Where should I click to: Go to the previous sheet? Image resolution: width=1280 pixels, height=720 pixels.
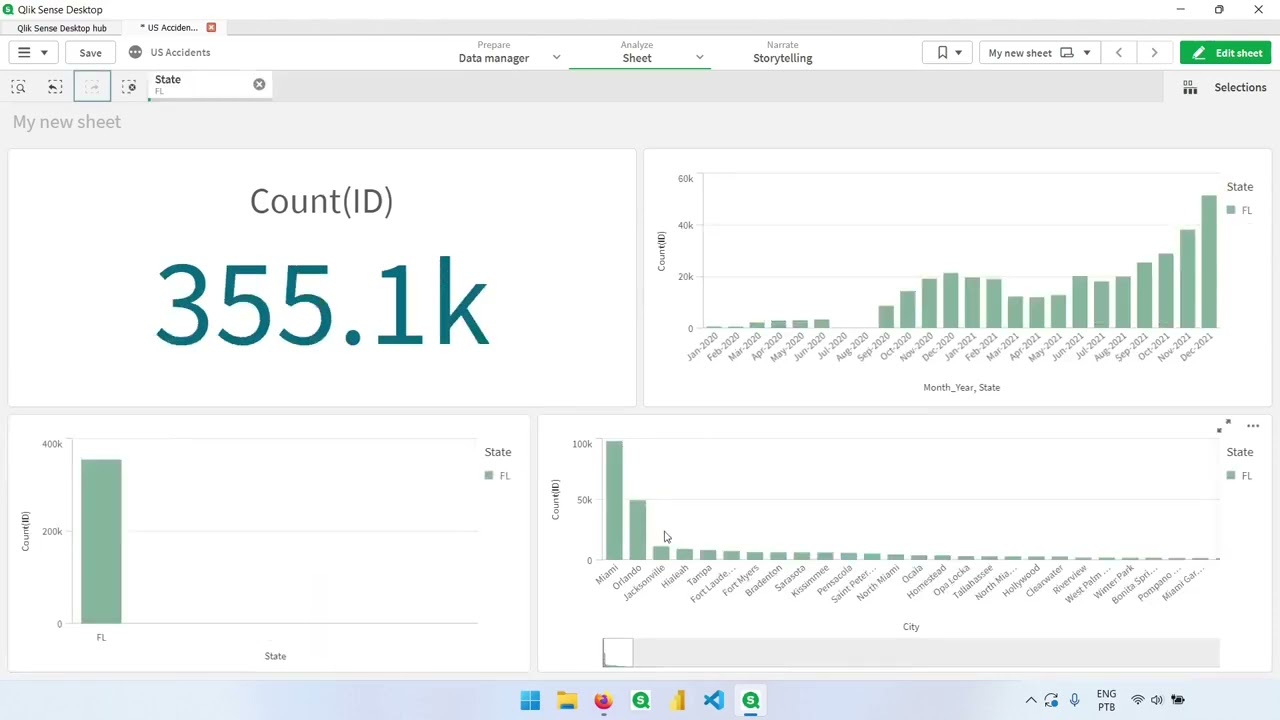[x=1119, y=53]
